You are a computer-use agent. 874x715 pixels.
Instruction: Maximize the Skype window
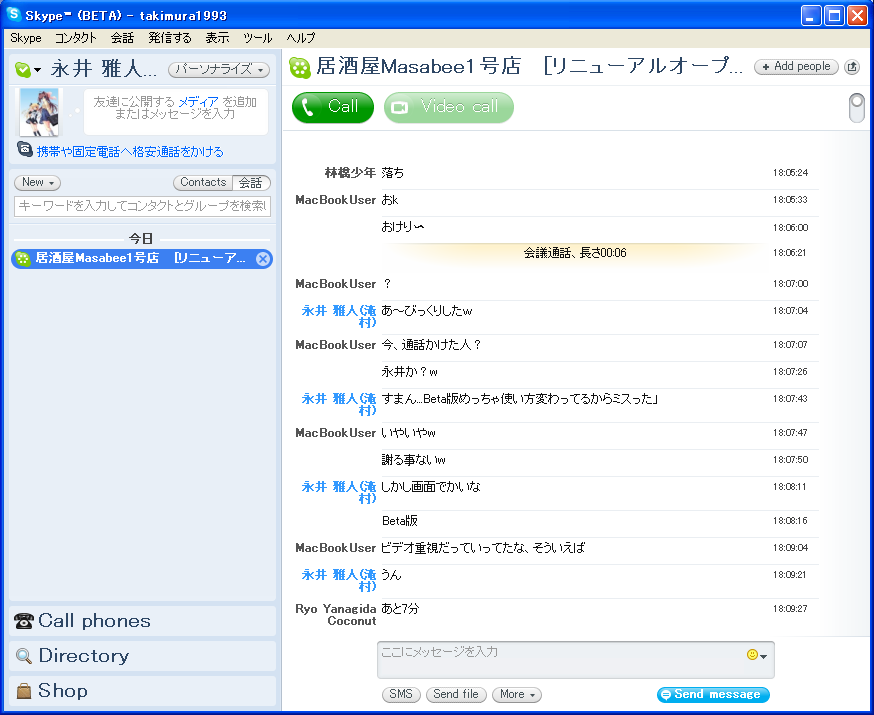click(x=834, y=16)
